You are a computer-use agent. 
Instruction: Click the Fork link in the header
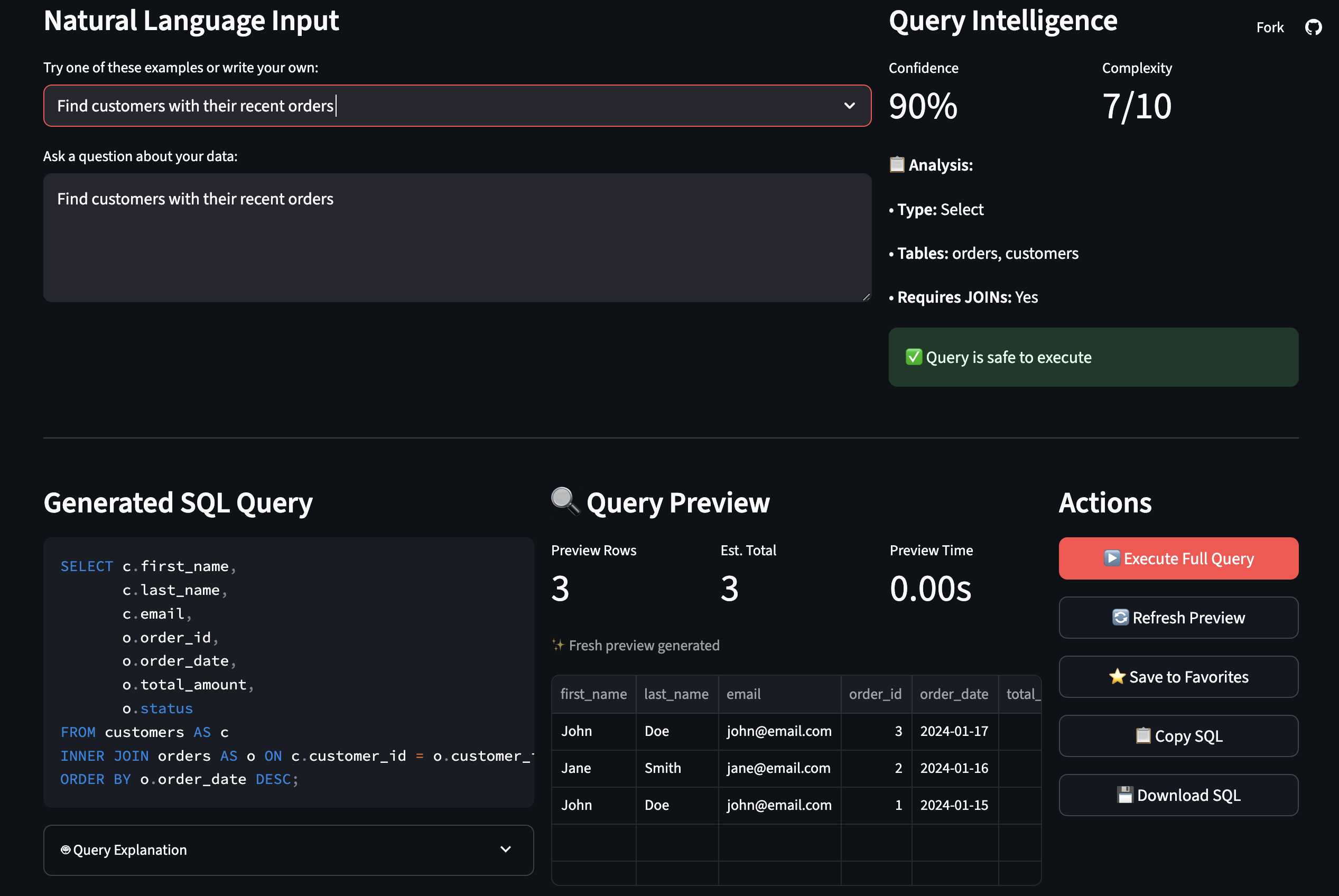point(1269,27)
